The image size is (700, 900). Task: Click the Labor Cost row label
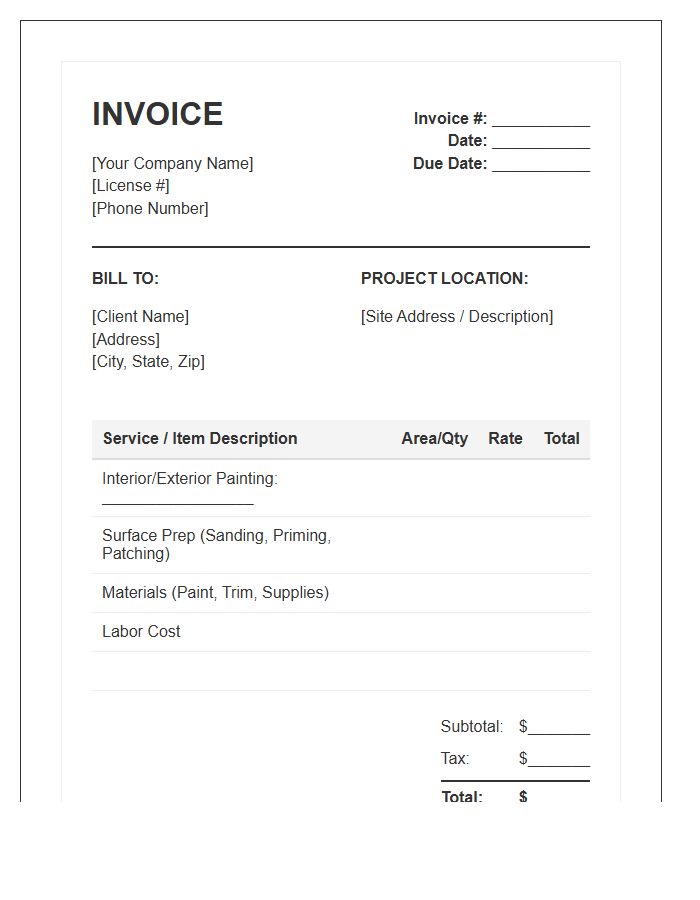[141, 632]
